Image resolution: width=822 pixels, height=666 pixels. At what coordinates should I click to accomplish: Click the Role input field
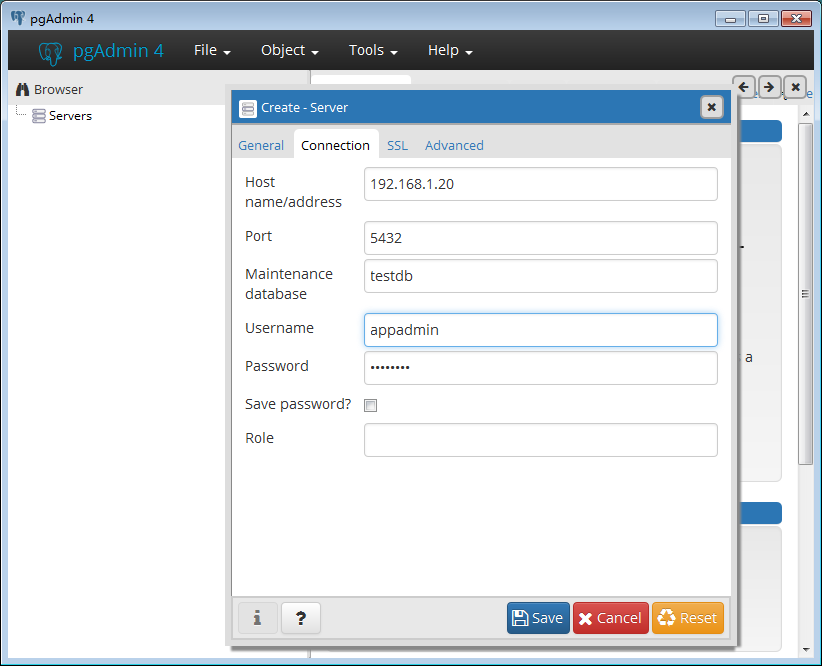pos(540,440)
